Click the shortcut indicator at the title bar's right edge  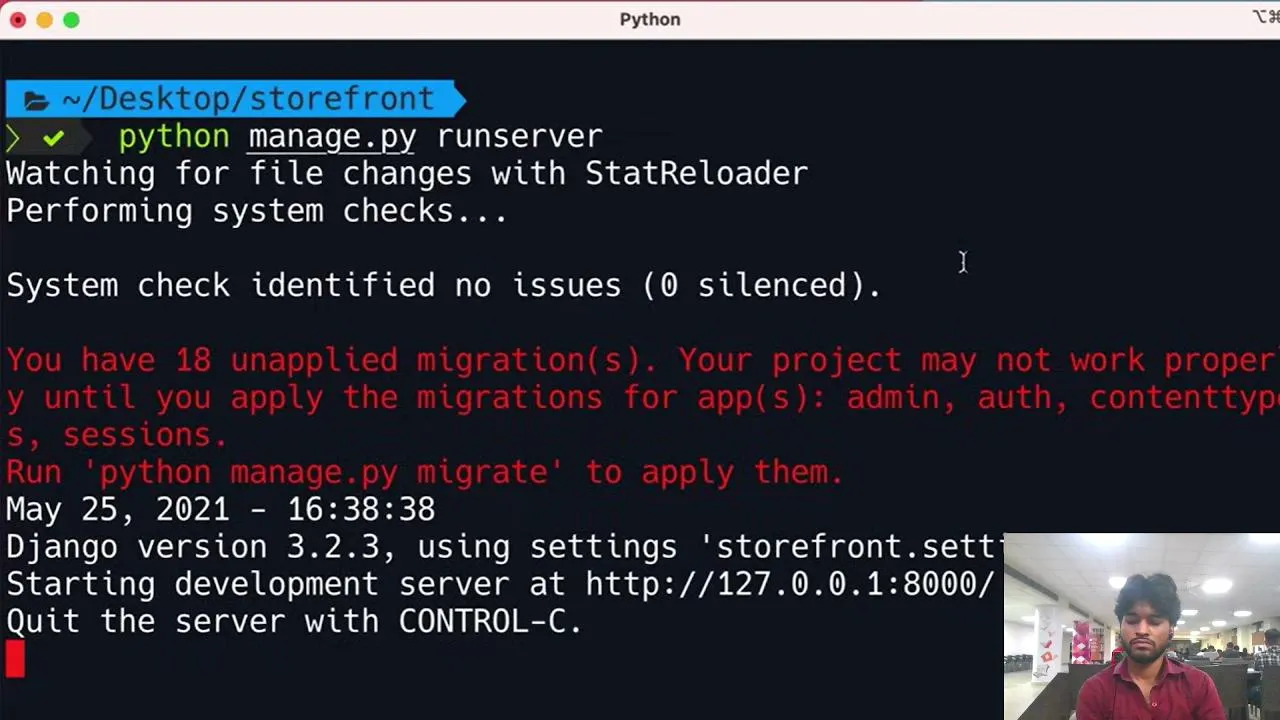point(1265,17)
